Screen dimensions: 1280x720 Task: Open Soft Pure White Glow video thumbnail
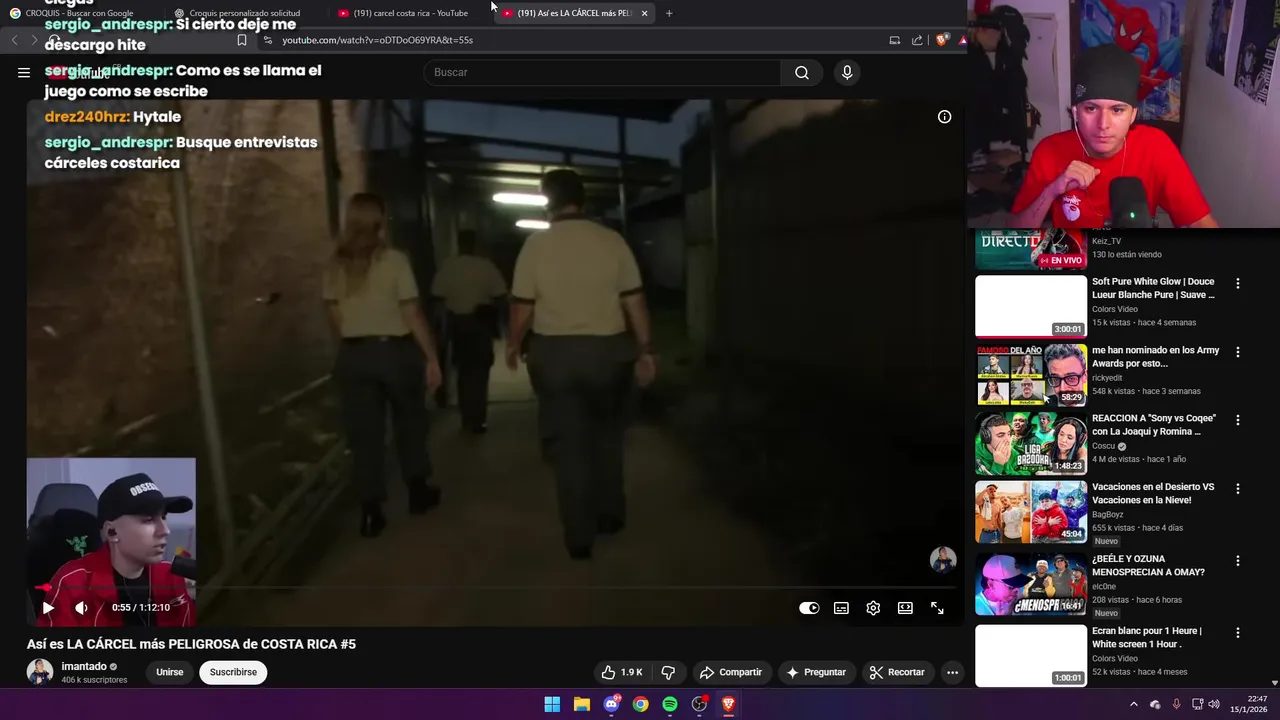1031,306
